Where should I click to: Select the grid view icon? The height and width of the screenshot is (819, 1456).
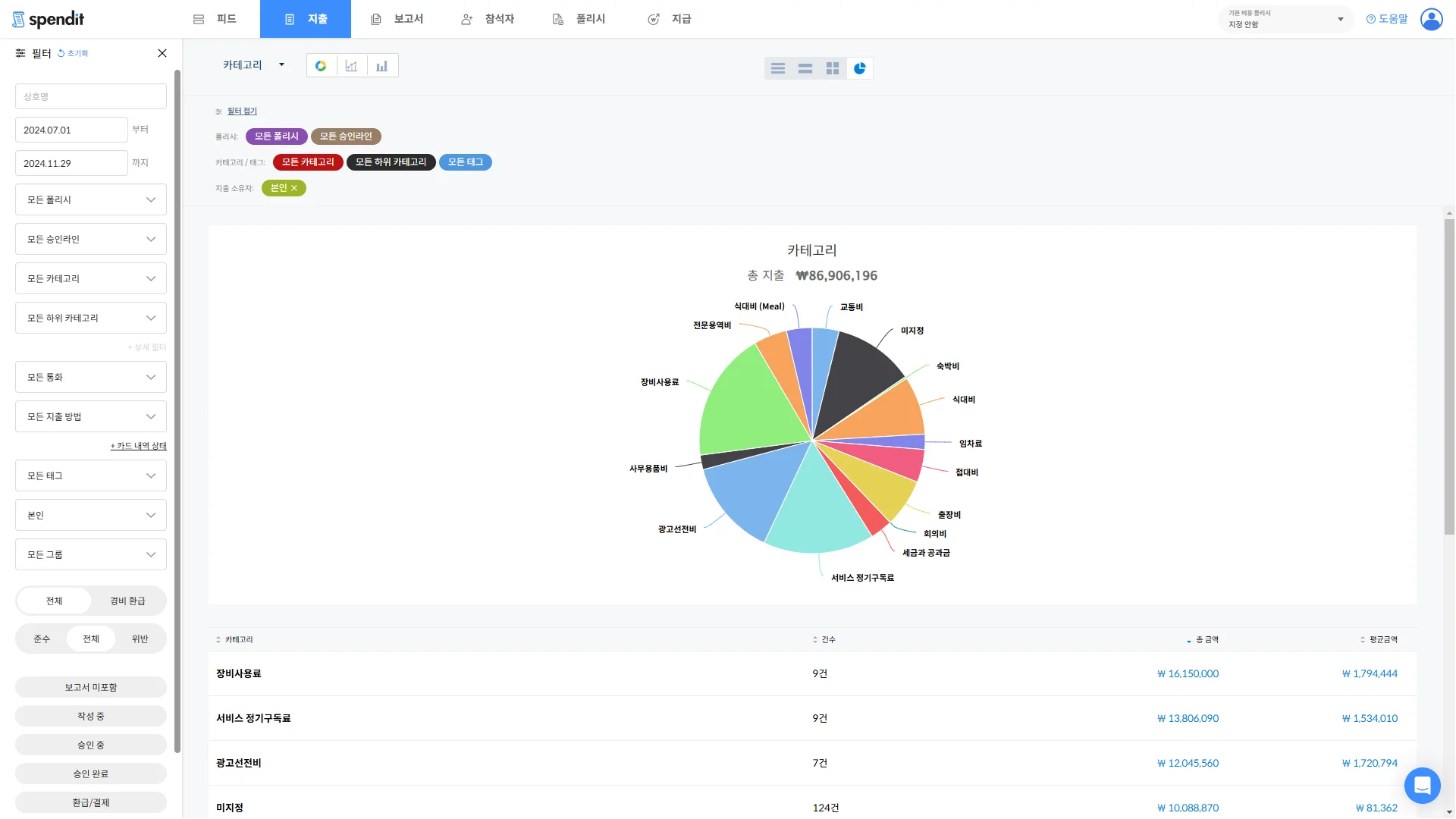(x=833, y=68)
